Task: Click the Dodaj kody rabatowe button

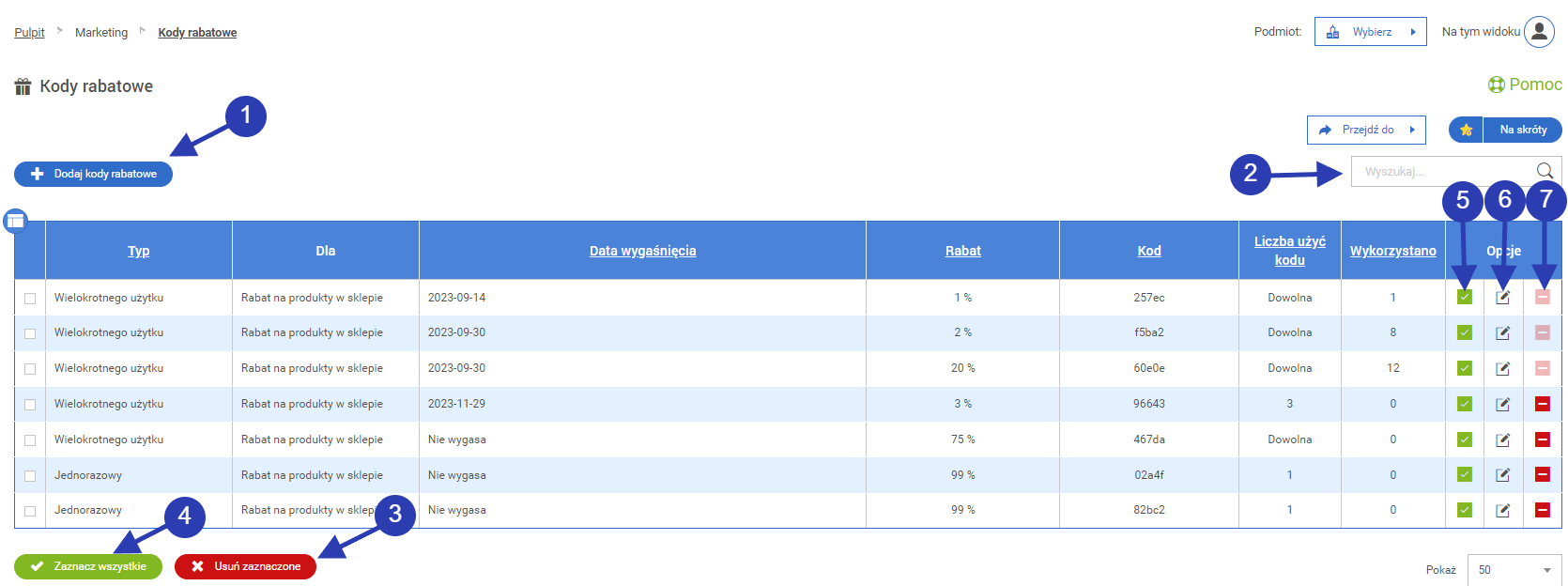Action: (94, 174)
